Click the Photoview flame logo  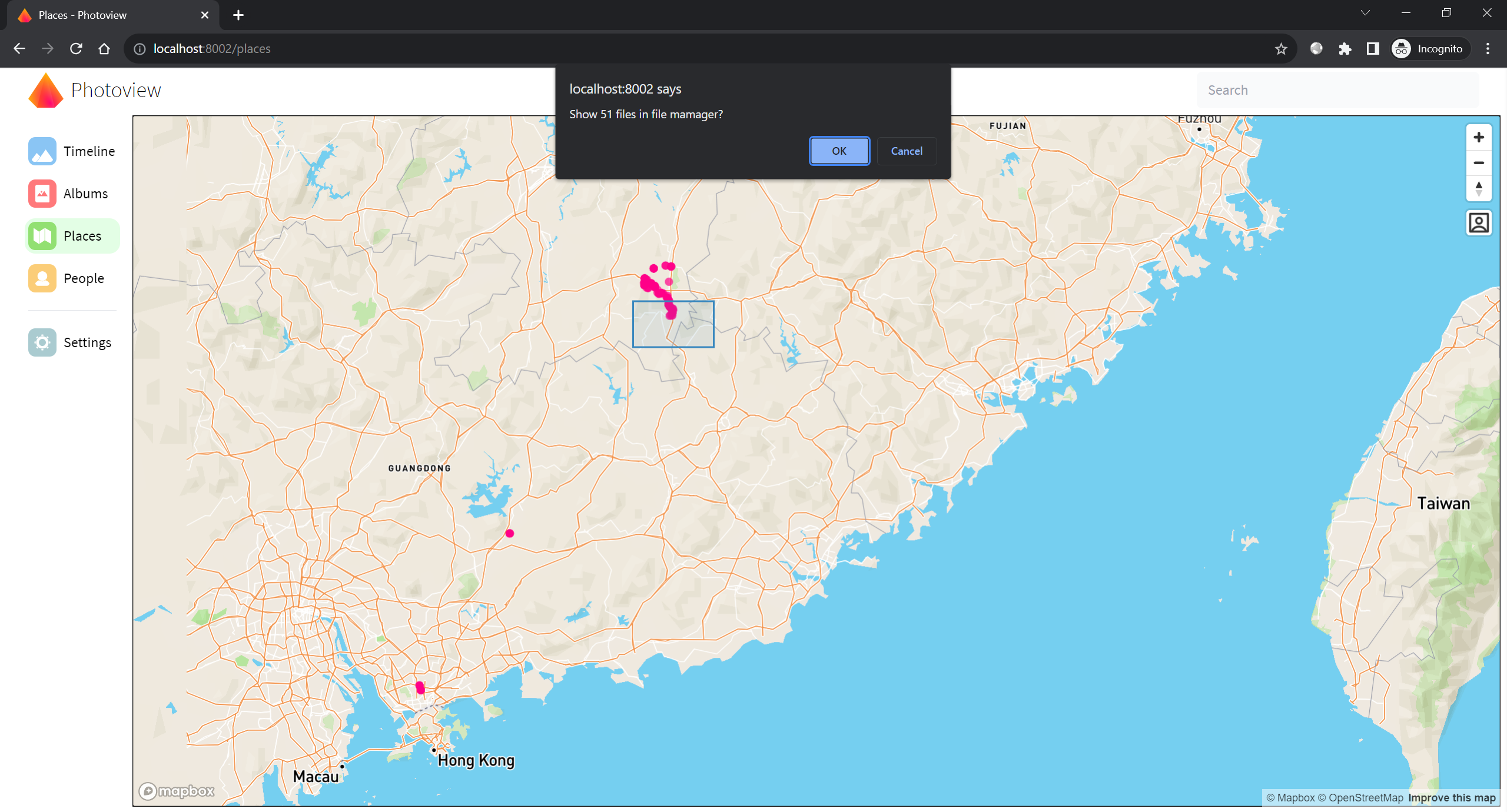46,91
